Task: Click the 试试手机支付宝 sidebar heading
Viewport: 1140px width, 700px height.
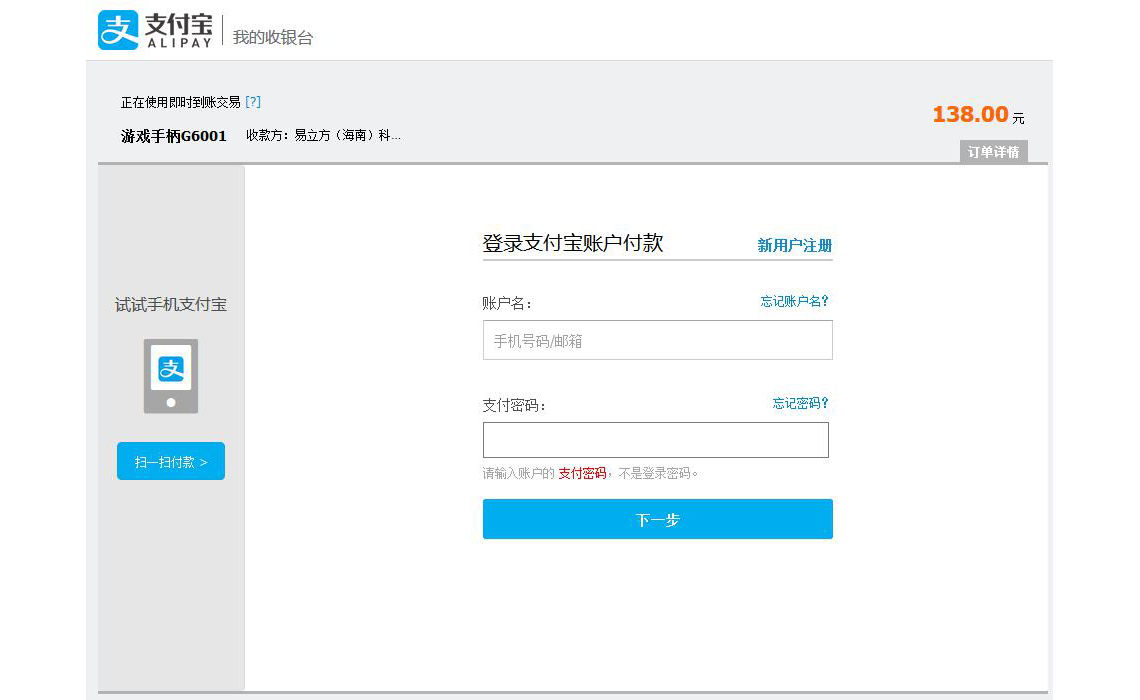Action: coord(171,305)
